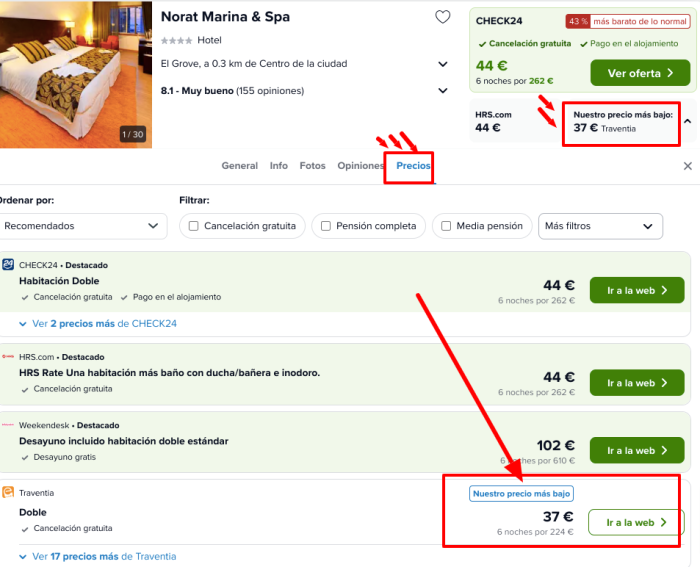Click Desayuno incluido habitación doble estándar text

point(124,441)
